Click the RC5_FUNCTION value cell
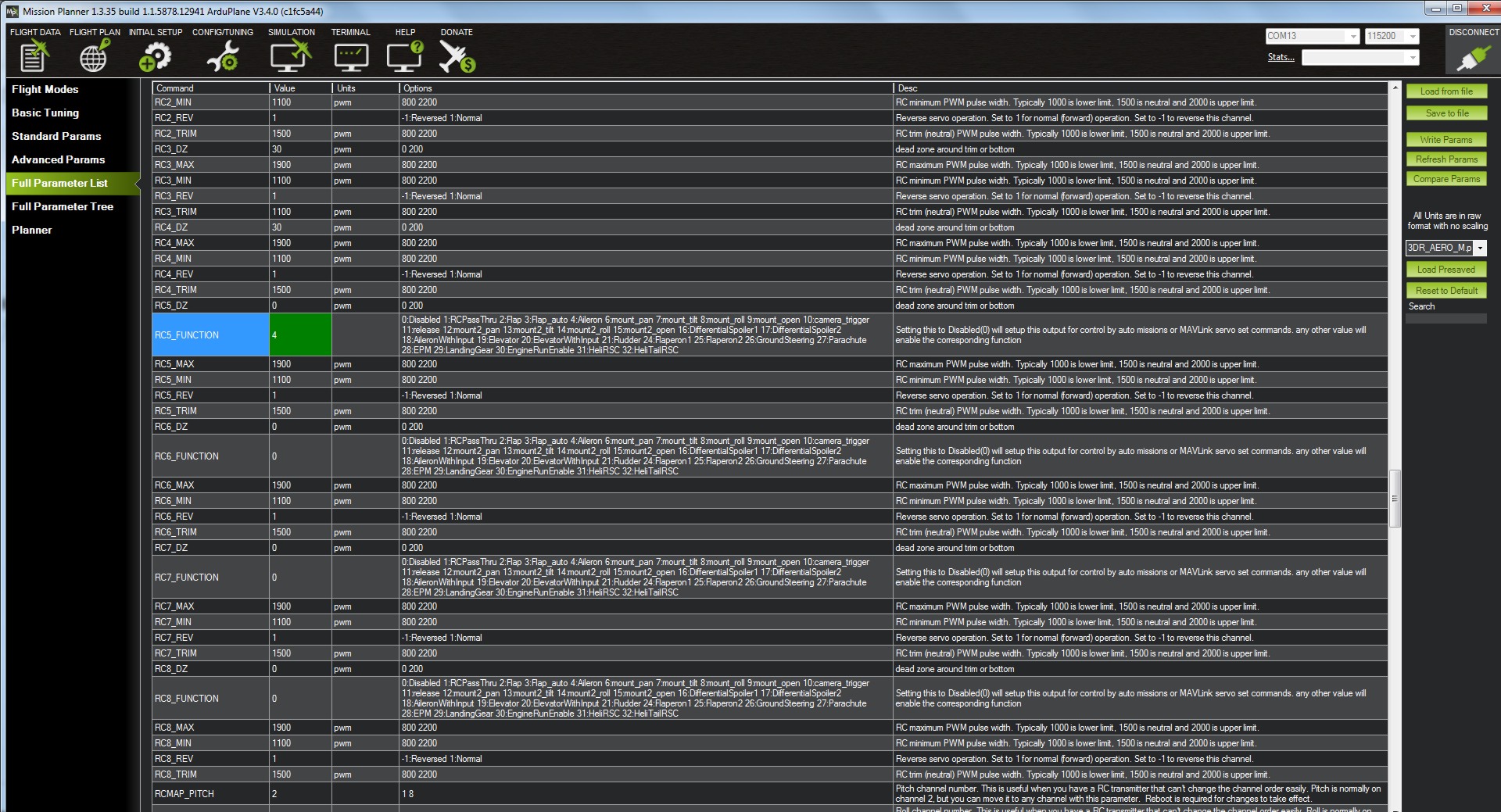Viewport: 1501px width, 812px height. (300, 335)
